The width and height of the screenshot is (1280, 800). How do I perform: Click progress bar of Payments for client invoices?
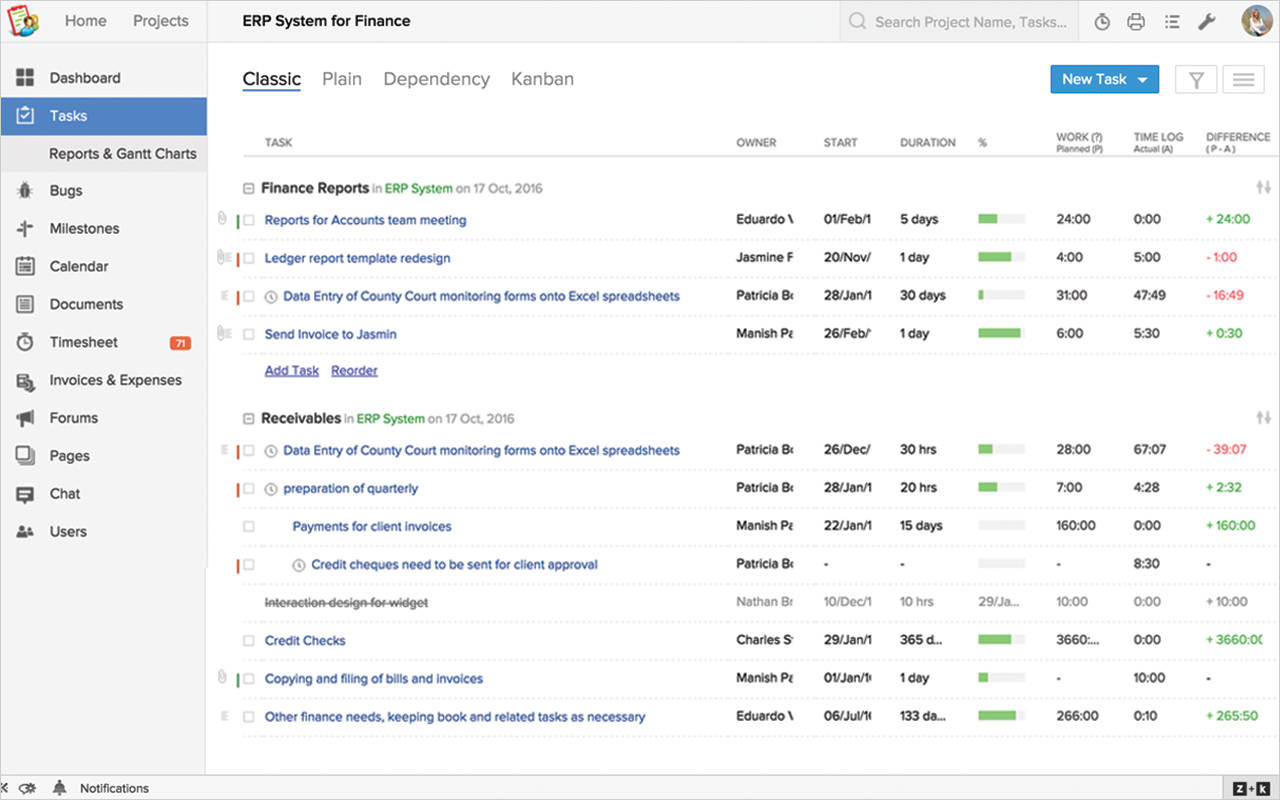pos(1001,526)
